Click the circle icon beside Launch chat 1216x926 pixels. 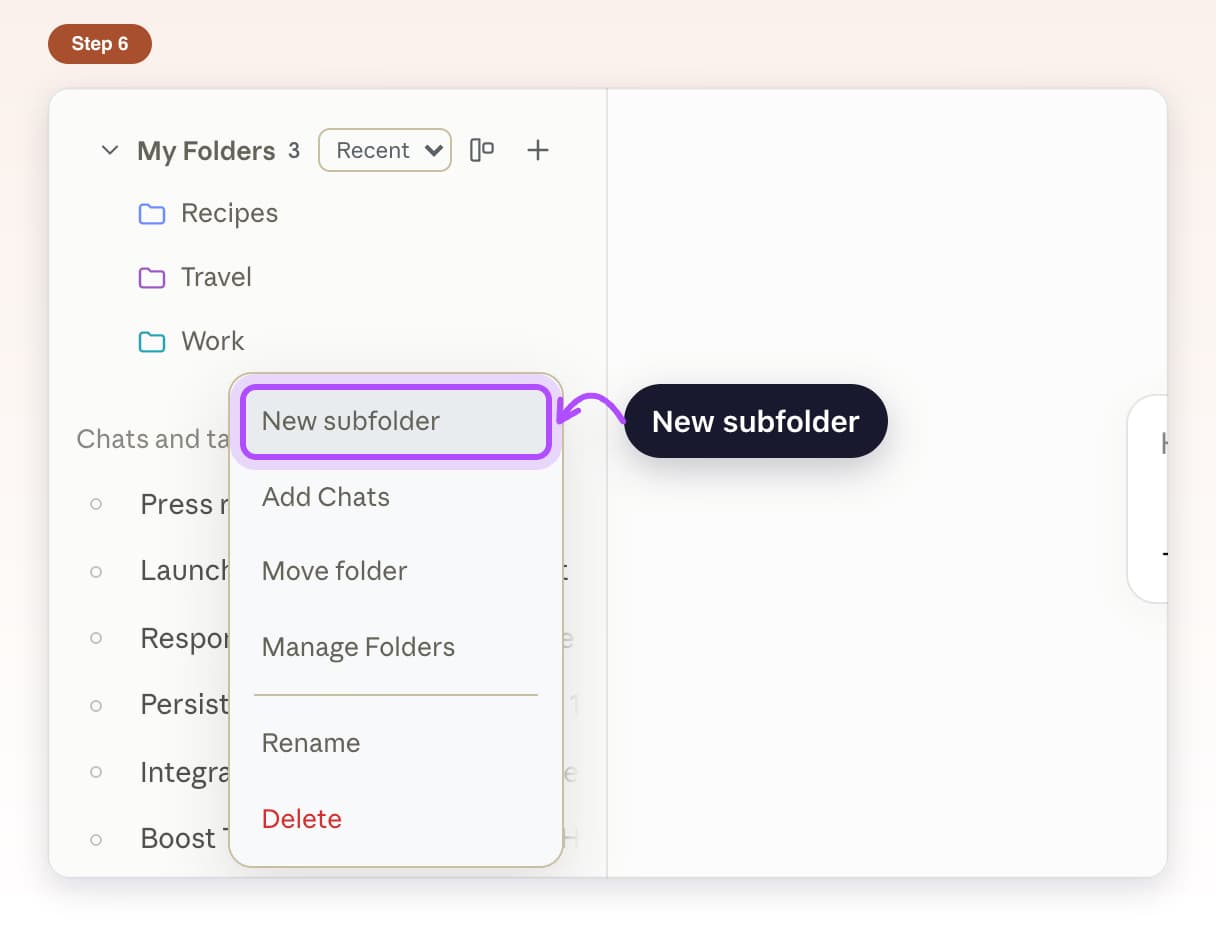coord(96,572)
